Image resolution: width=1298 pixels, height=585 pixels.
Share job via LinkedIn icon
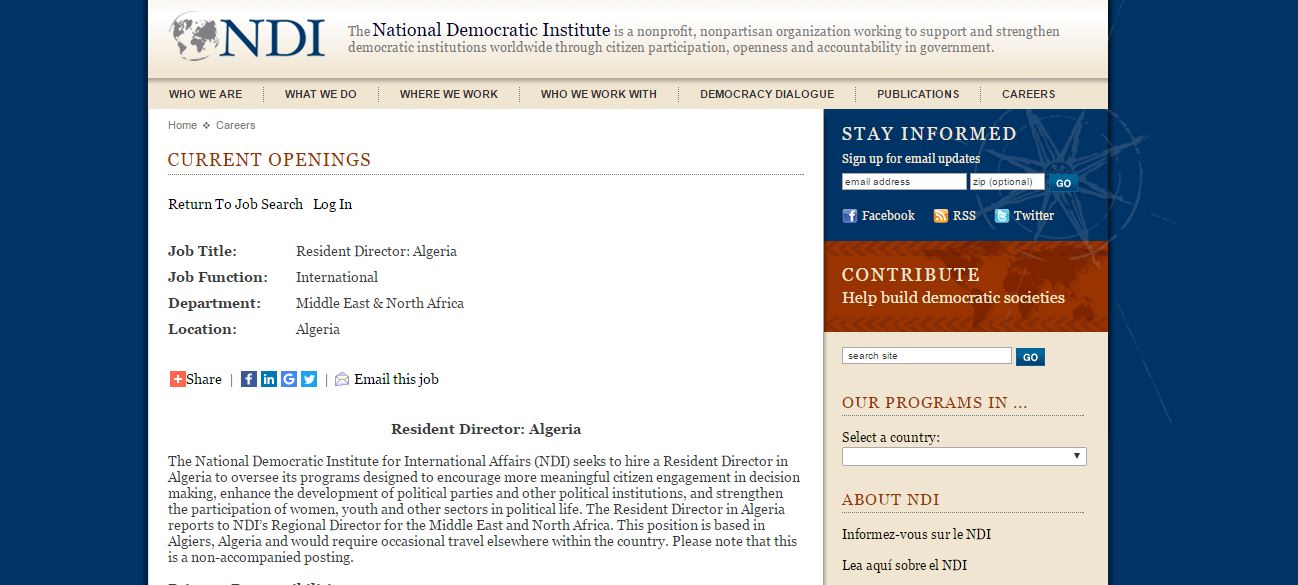click(x=269, y=379)
